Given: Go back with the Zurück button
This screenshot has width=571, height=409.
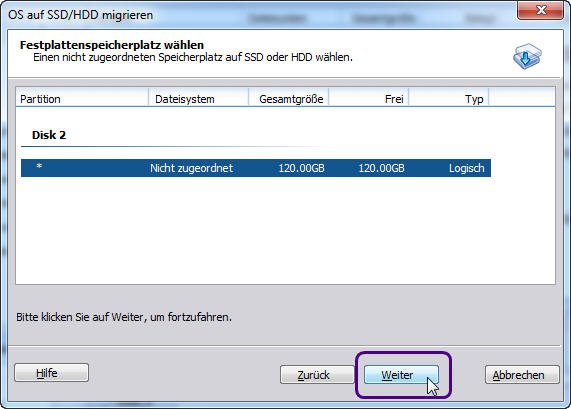Looking at the screenshot, I should pos(316,375).
